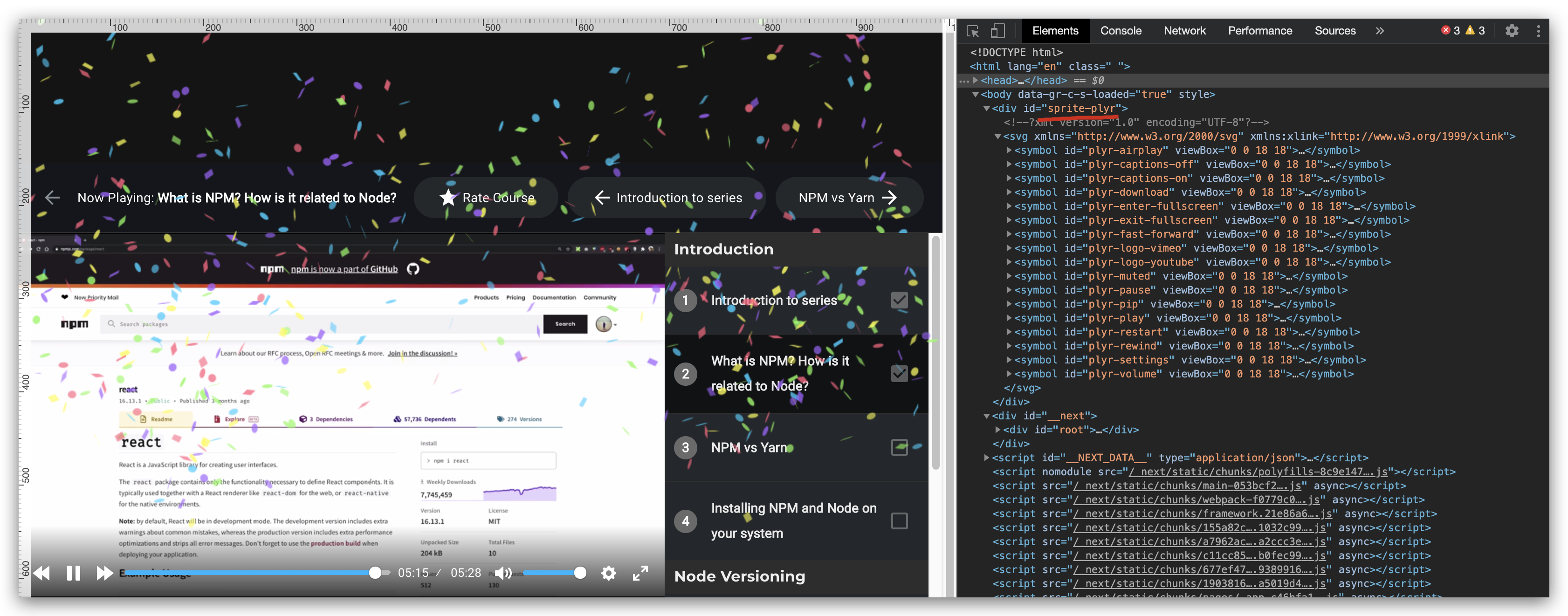
Task: Expand the head element node
Action: coord(976,80)
